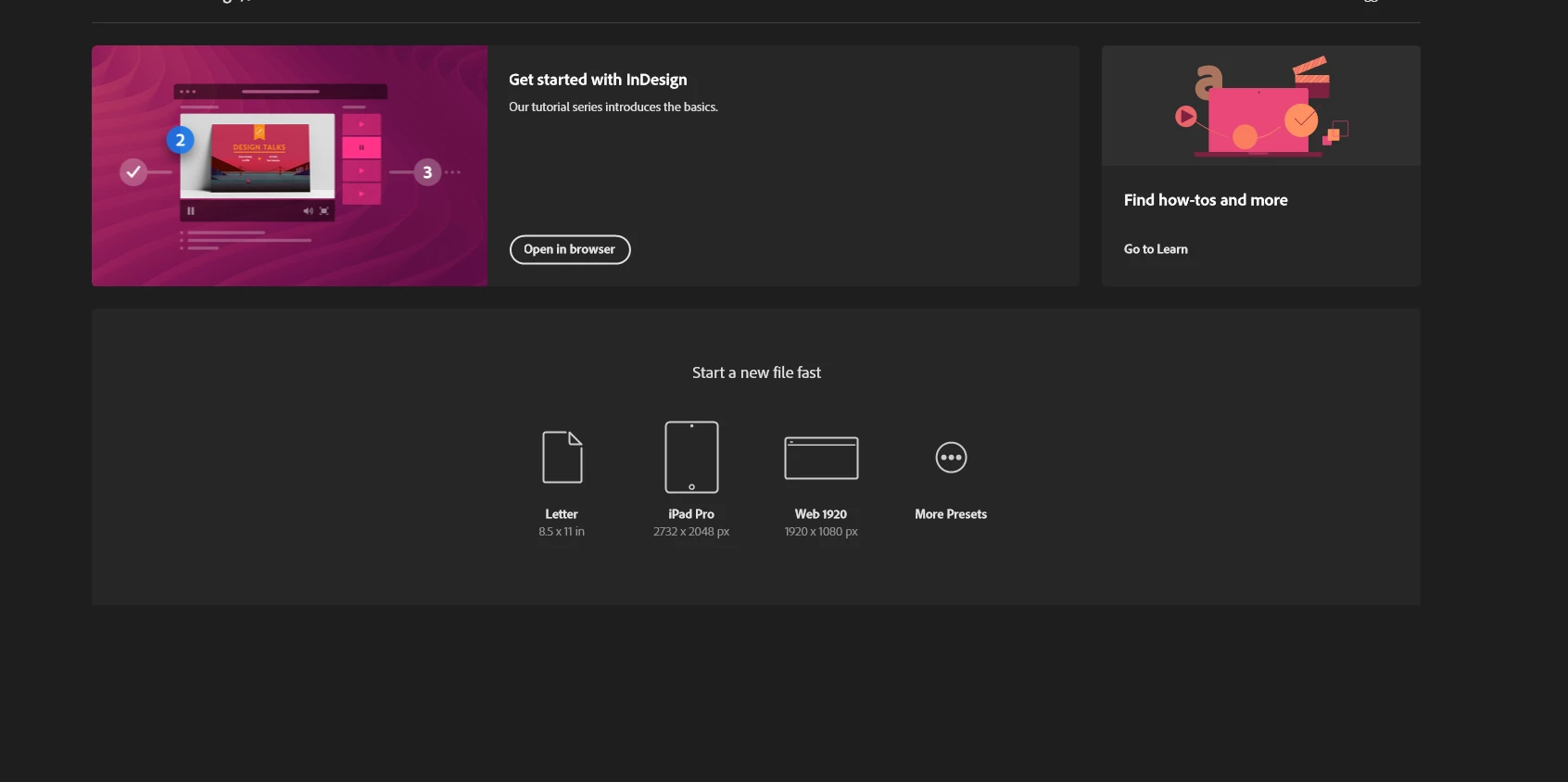
Task: Click the iPad Pro label
Action: (x=691, y=514)
